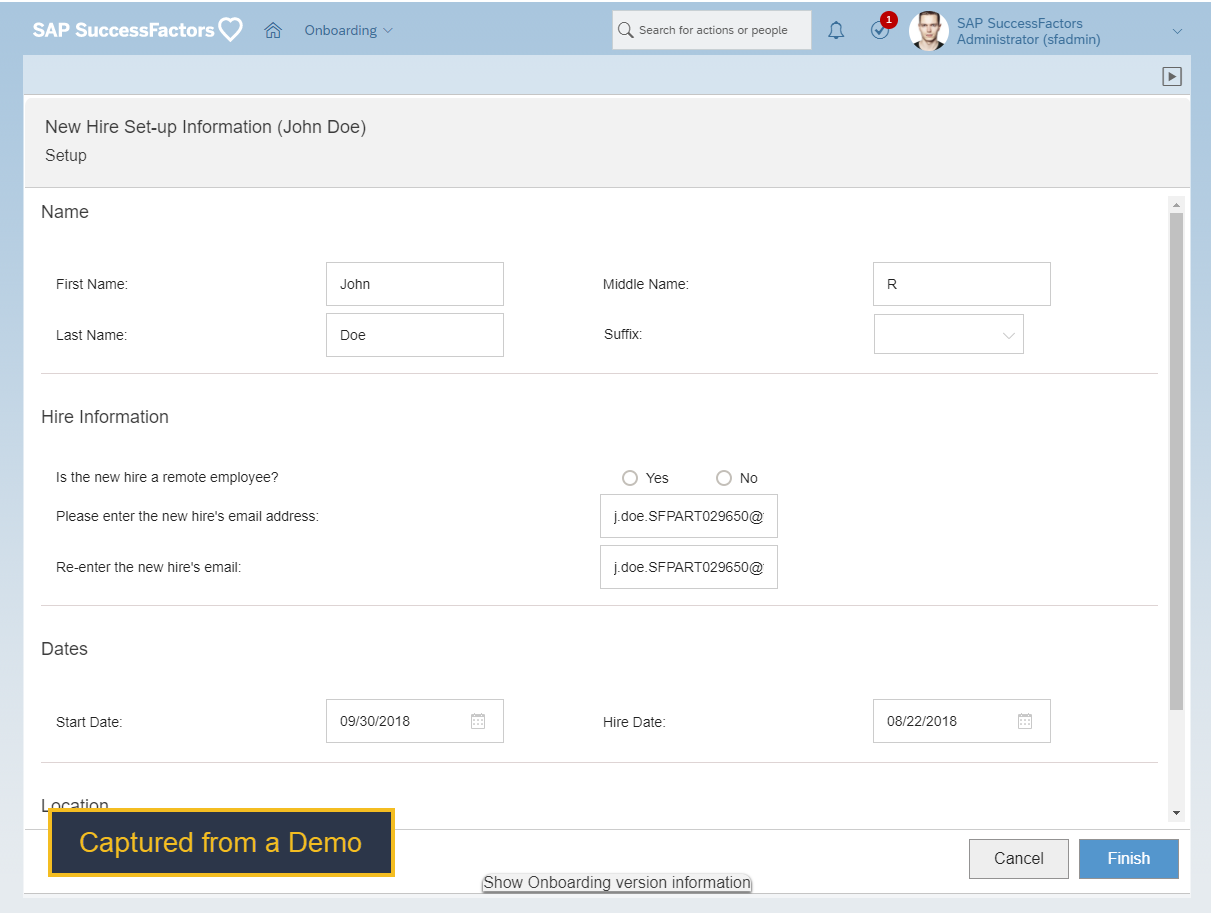
Task: Click the First Name field
Action: (x=415, y=284)
